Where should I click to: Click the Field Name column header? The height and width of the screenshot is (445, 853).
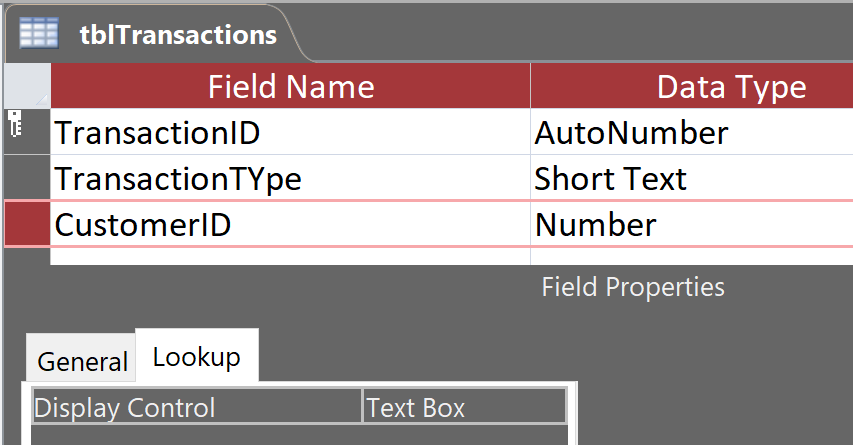(290, 87)
